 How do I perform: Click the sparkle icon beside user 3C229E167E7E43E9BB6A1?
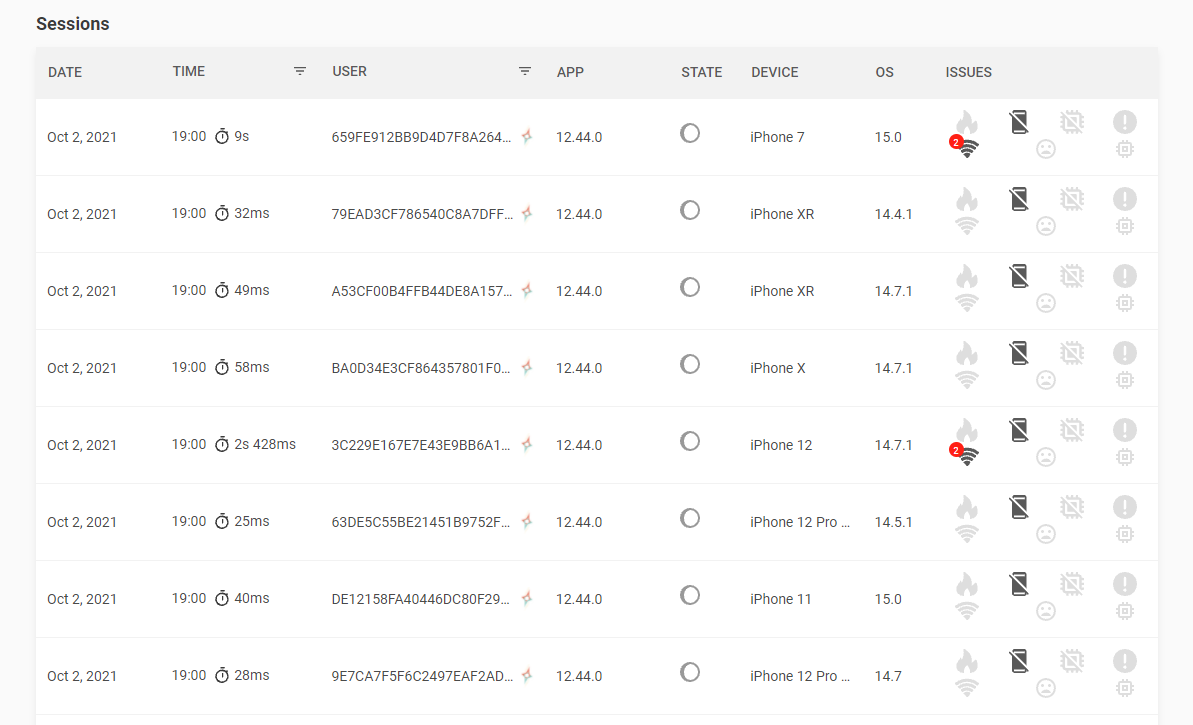527,444
